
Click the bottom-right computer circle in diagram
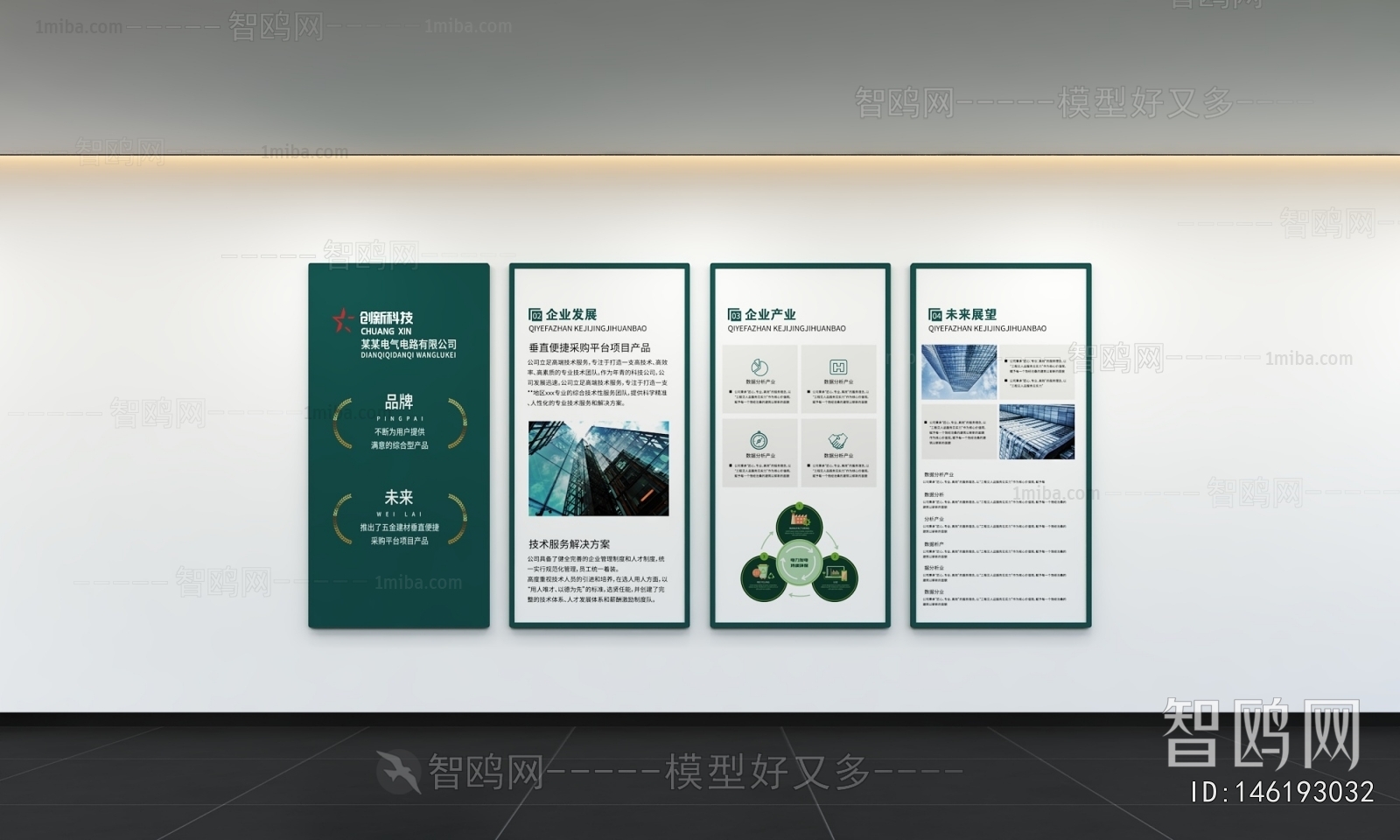point(835,577)
